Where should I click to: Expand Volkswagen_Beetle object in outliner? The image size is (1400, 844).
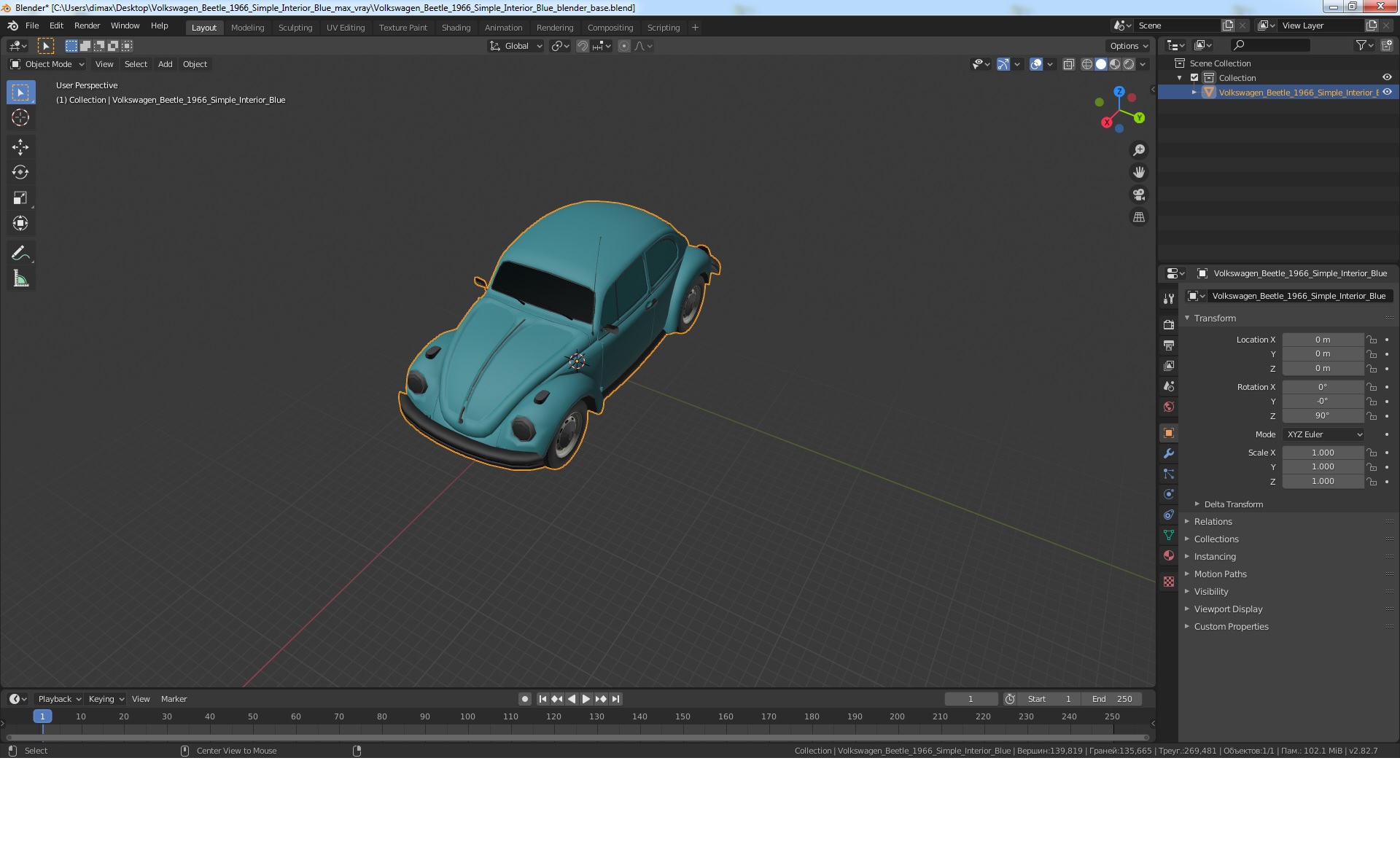1194,93
